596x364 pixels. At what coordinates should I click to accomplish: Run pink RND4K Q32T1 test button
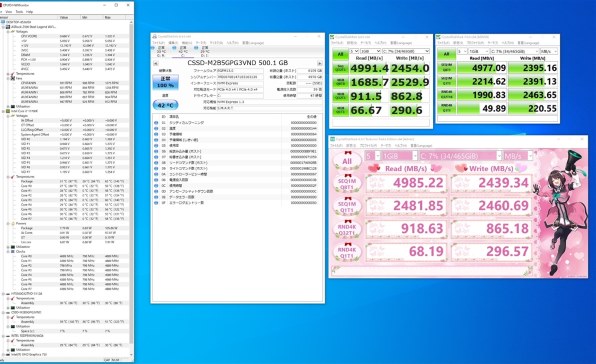(347, 229)
